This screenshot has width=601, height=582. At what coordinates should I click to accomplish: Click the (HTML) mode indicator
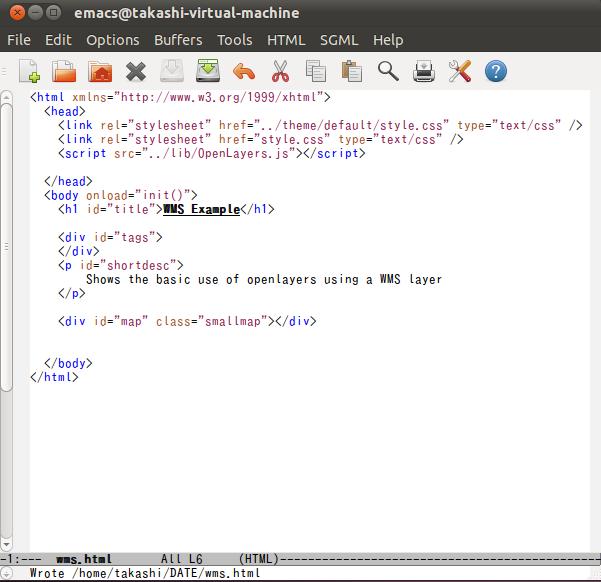259,559
